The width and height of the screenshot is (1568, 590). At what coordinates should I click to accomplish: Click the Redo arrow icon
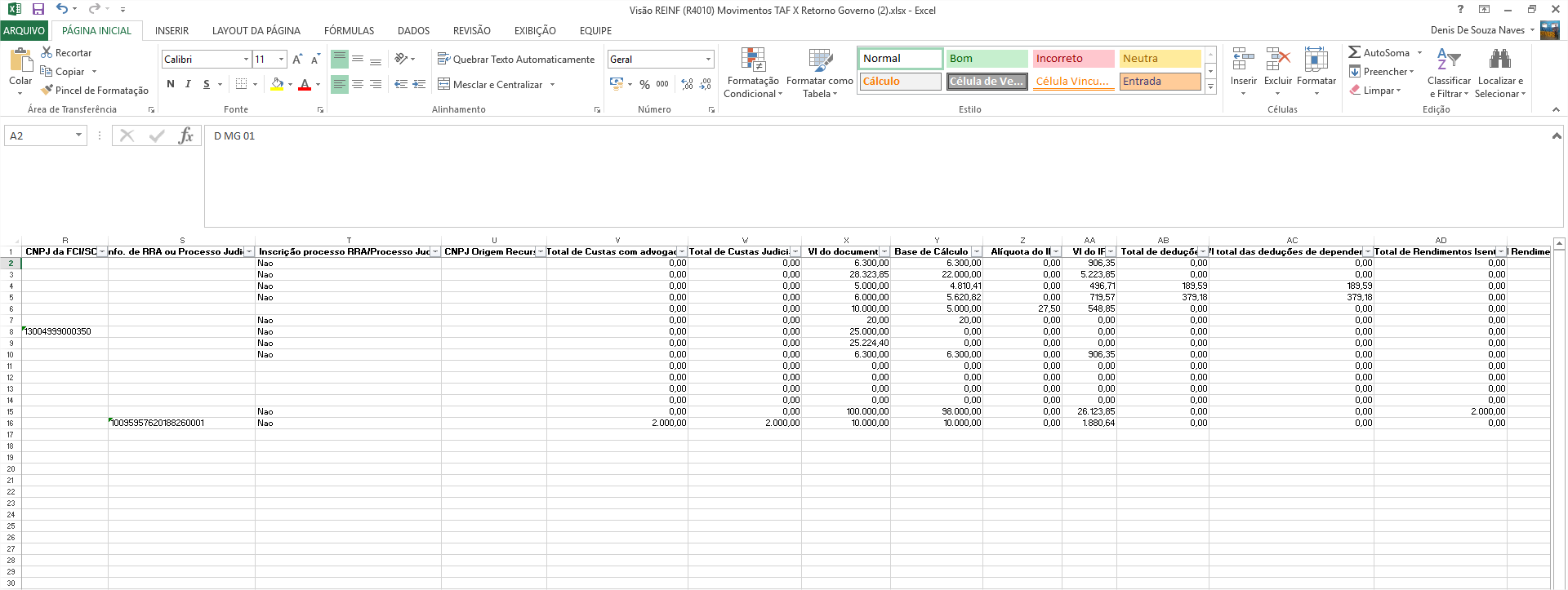click(x=94, y=9)
